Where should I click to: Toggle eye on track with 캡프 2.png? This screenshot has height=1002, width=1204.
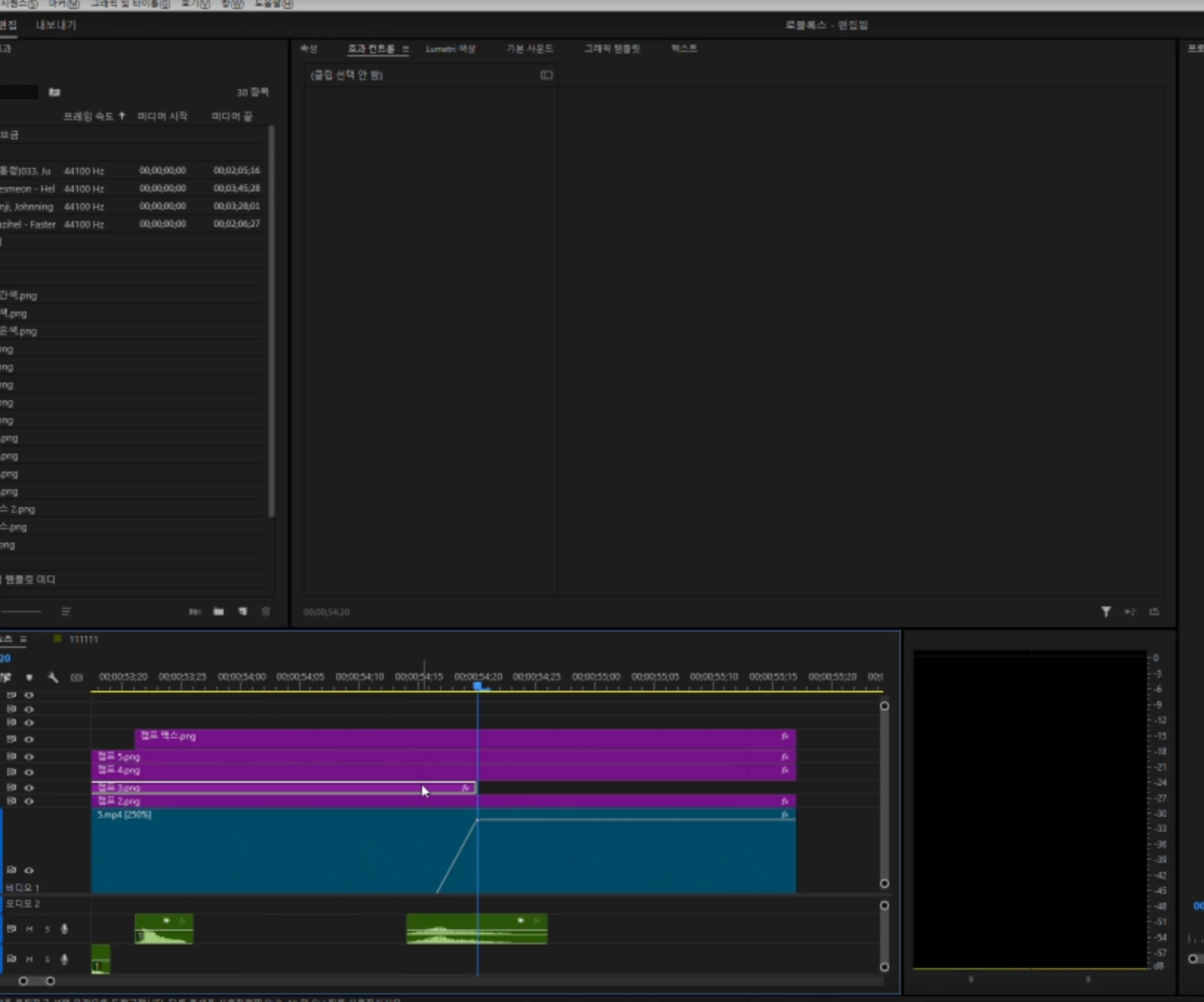[x=29, y=801]
